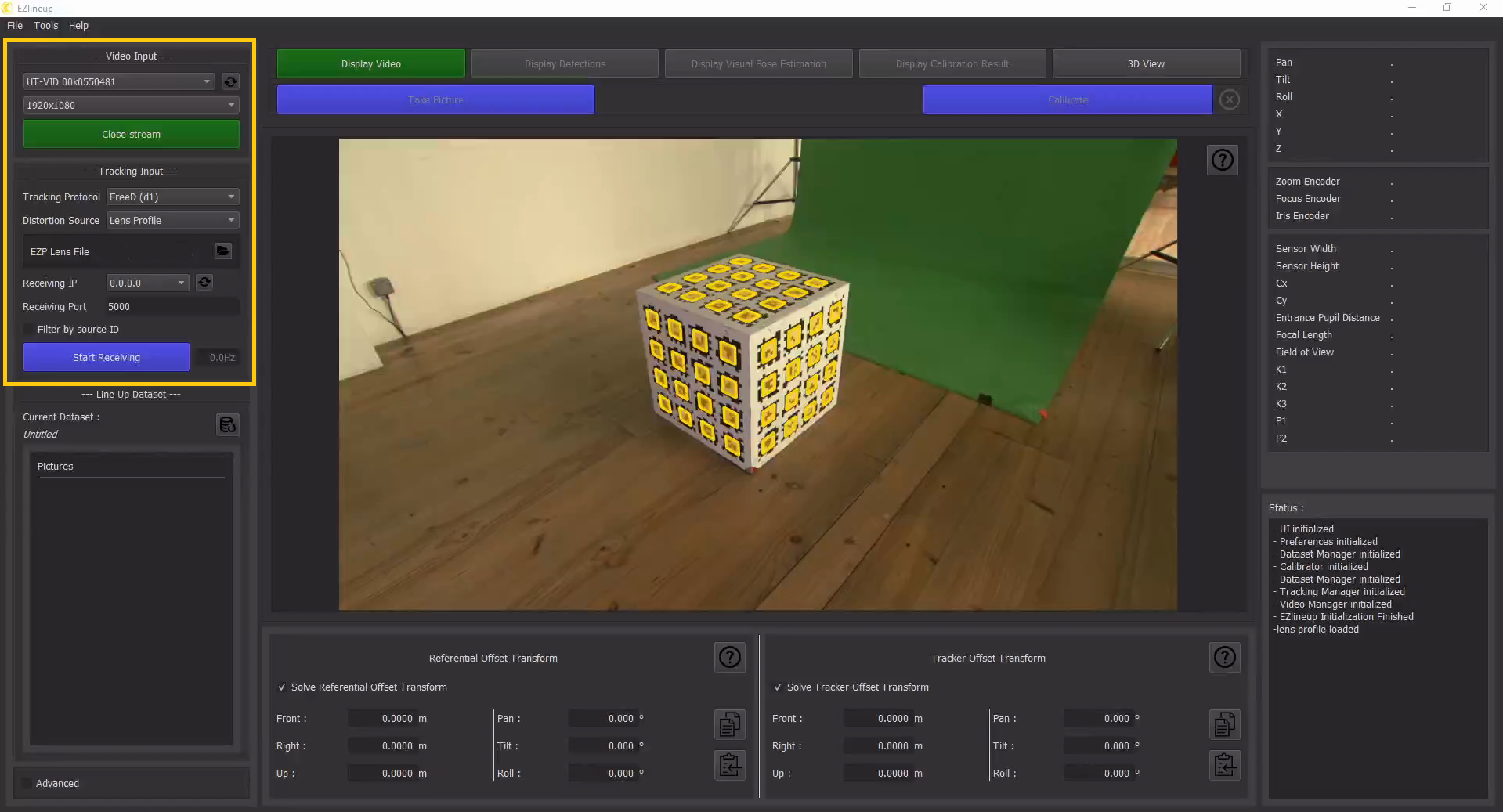The image size is (1503, 812).
Task: Open the 1920x1080 resolution dropdown
Action: (131, 105)
